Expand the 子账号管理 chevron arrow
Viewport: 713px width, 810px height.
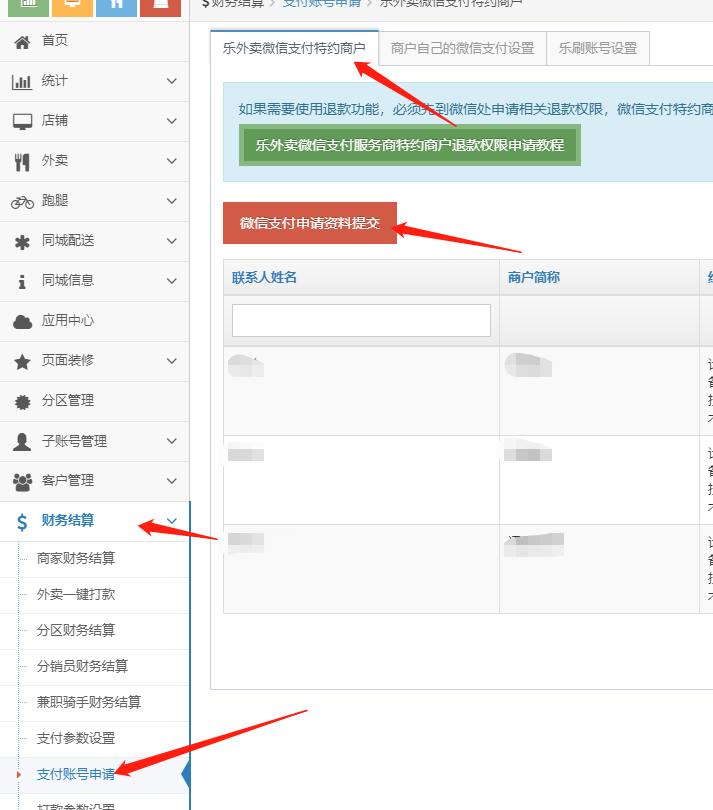(172, 441)
